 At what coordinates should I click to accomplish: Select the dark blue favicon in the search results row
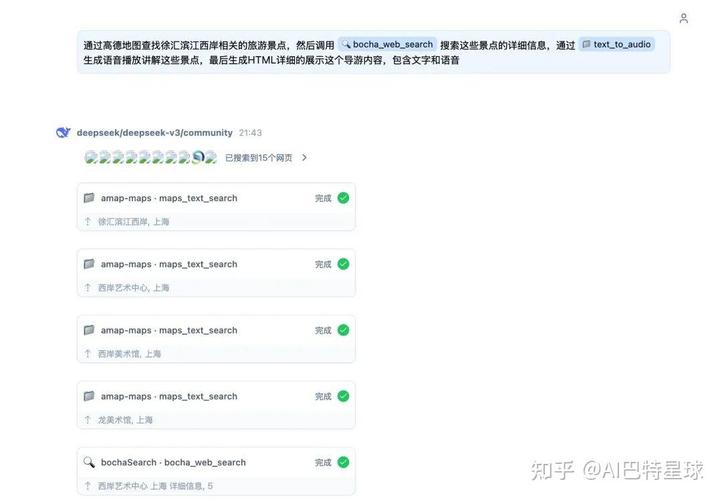pyautogui.click(x=198, y=157)
